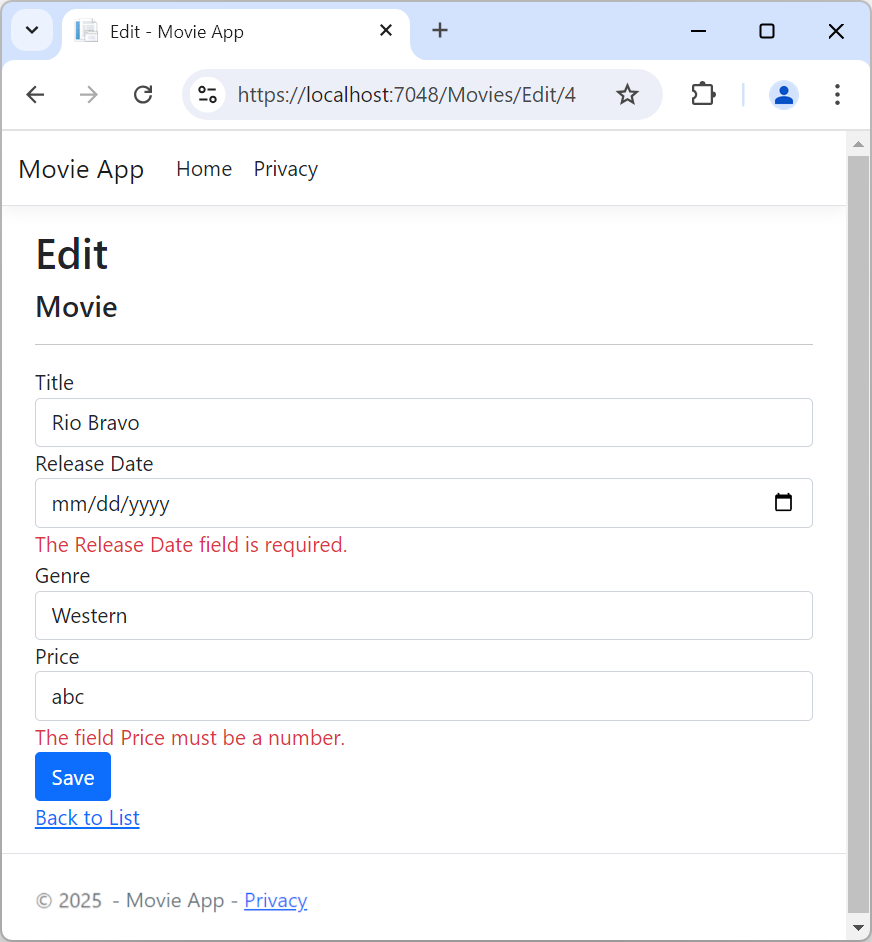The image size is (872, 942).
Task: Click the scrollbar down arrow
Action: tap(858, 928)
